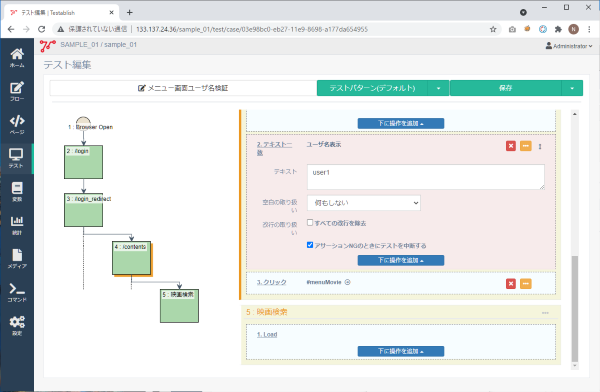The height and width of the screenshot is (392, 600).
Task: Select the 2 : /login flow node
Action: (x=83, y=162)
